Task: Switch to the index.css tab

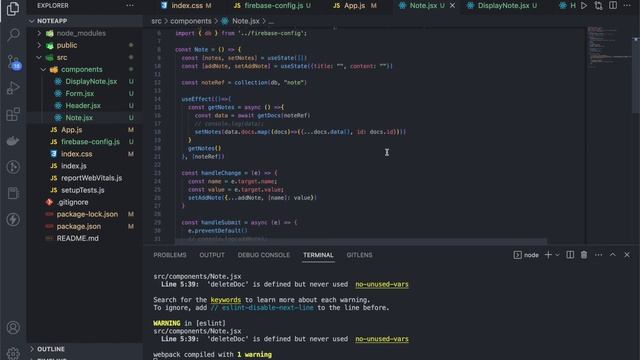Action: [187, 6]
